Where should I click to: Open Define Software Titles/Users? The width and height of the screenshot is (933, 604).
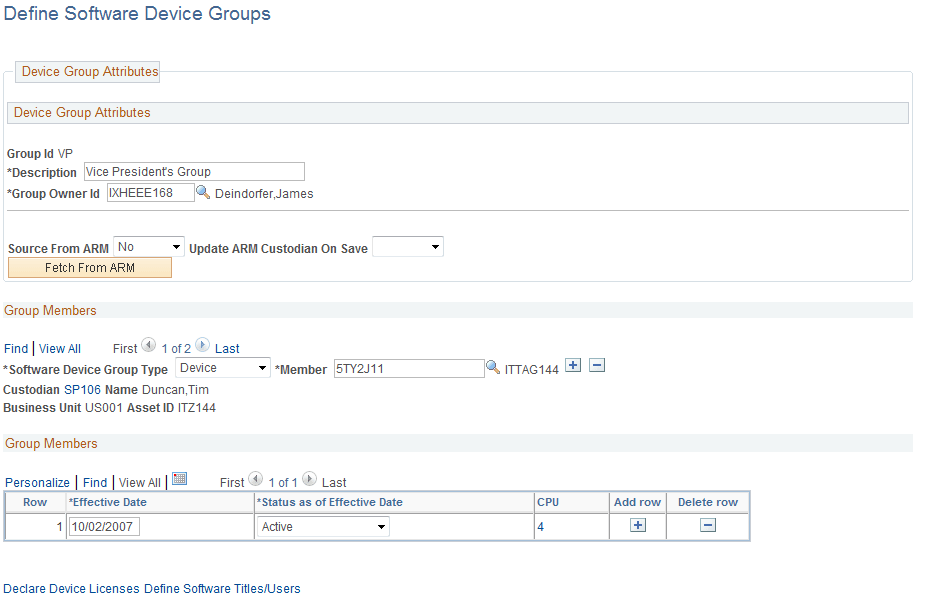pos(222,588)
